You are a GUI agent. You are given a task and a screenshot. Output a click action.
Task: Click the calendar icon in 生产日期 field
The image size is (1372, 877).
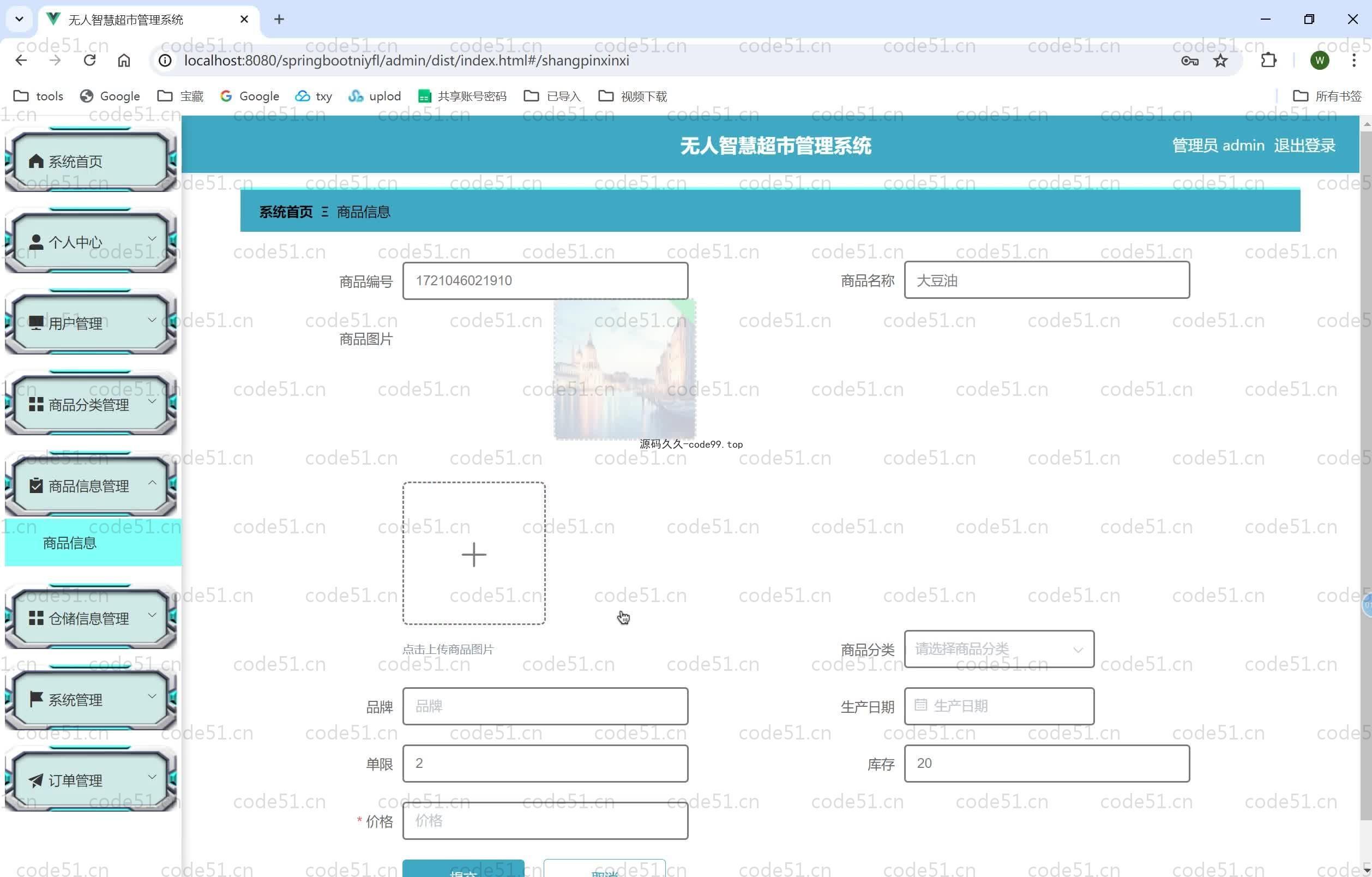920,706
